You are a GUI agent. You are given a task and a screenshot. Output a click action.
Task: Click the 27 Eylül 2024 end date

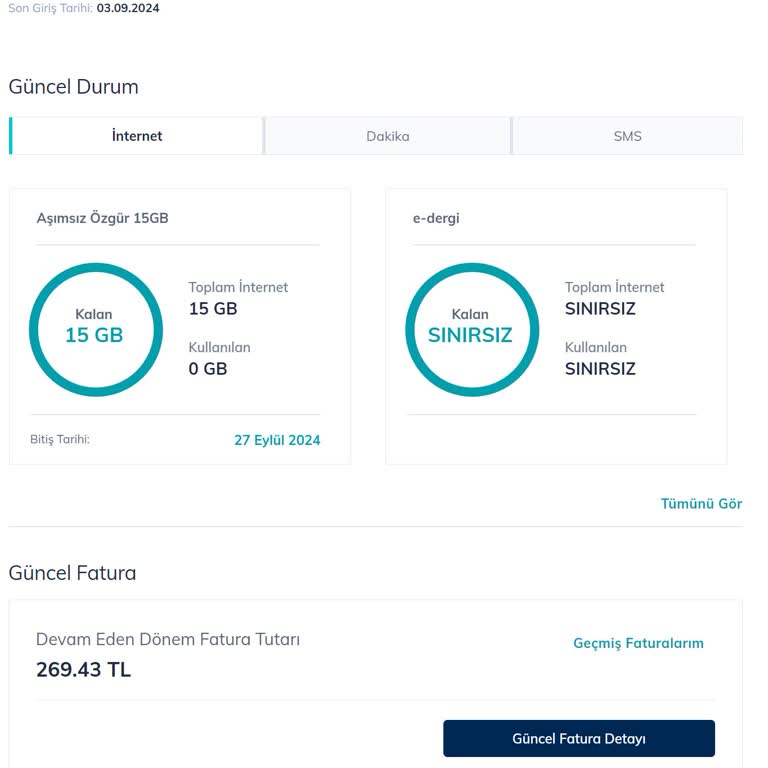point(277,440)
